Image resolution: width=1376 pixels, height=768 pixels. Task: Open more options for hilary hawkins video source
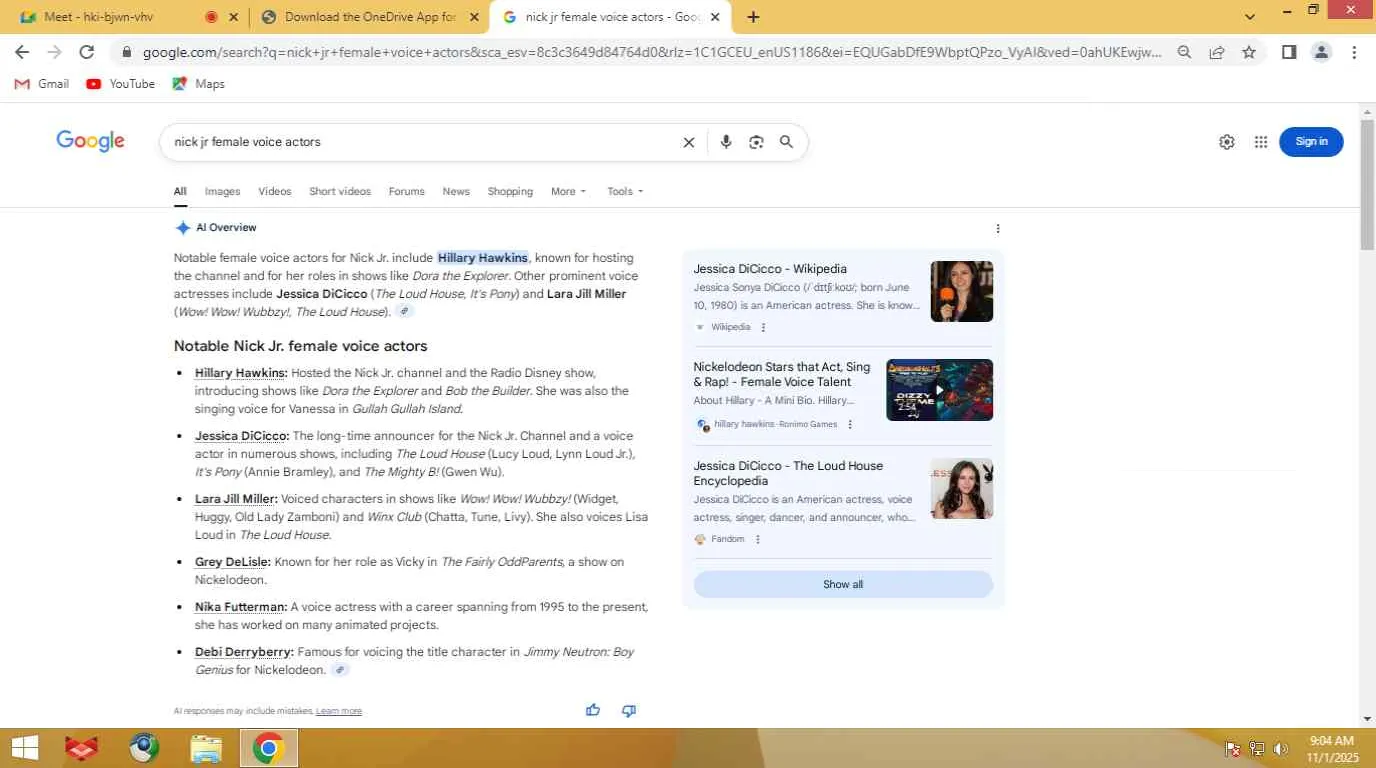click(x=850, y=424)
